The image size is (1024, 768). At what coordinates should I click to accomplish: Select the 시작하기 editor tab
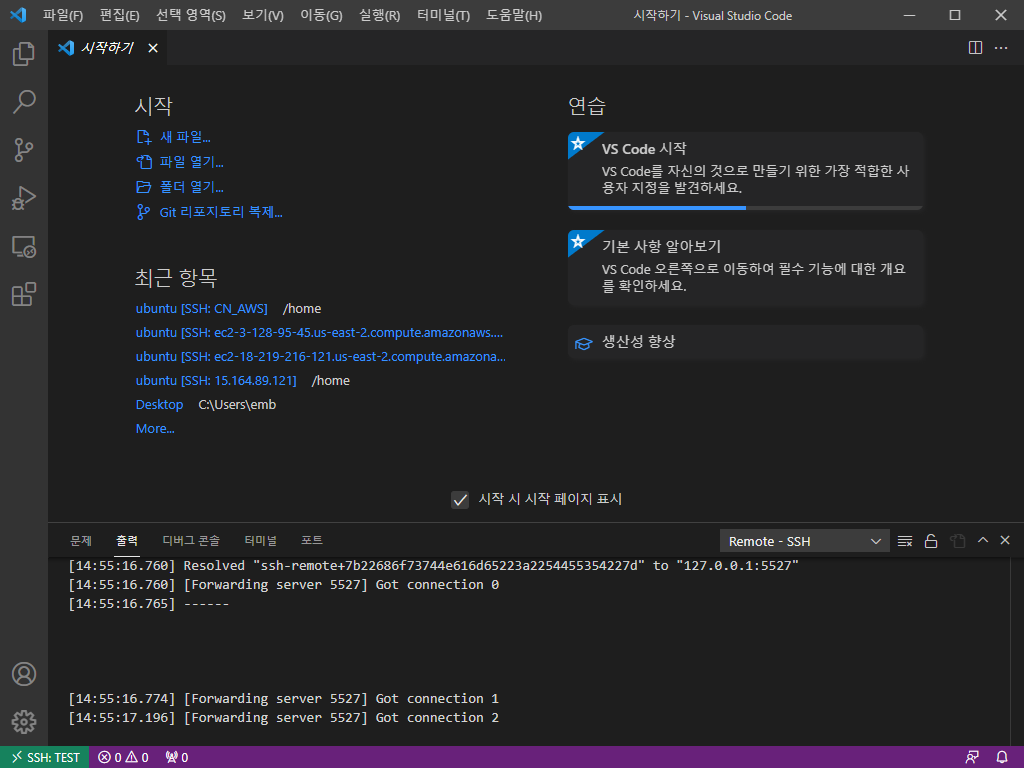click(107, 48)
